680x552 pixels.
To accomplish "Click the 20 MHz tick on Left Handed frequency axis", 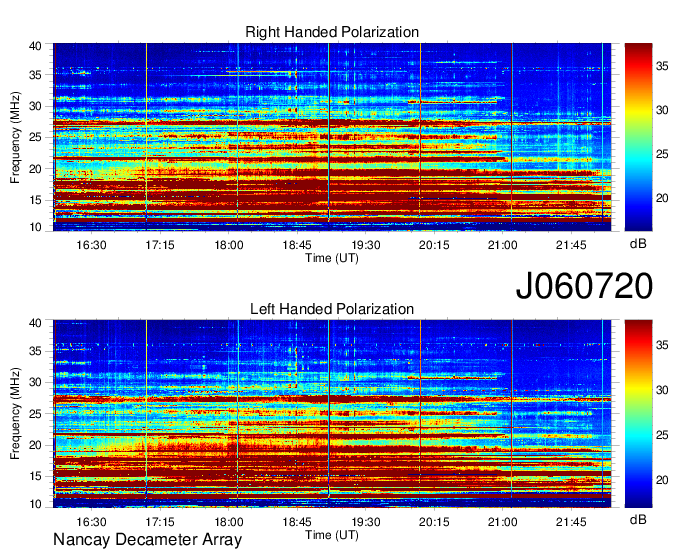I will pos(35,445).
